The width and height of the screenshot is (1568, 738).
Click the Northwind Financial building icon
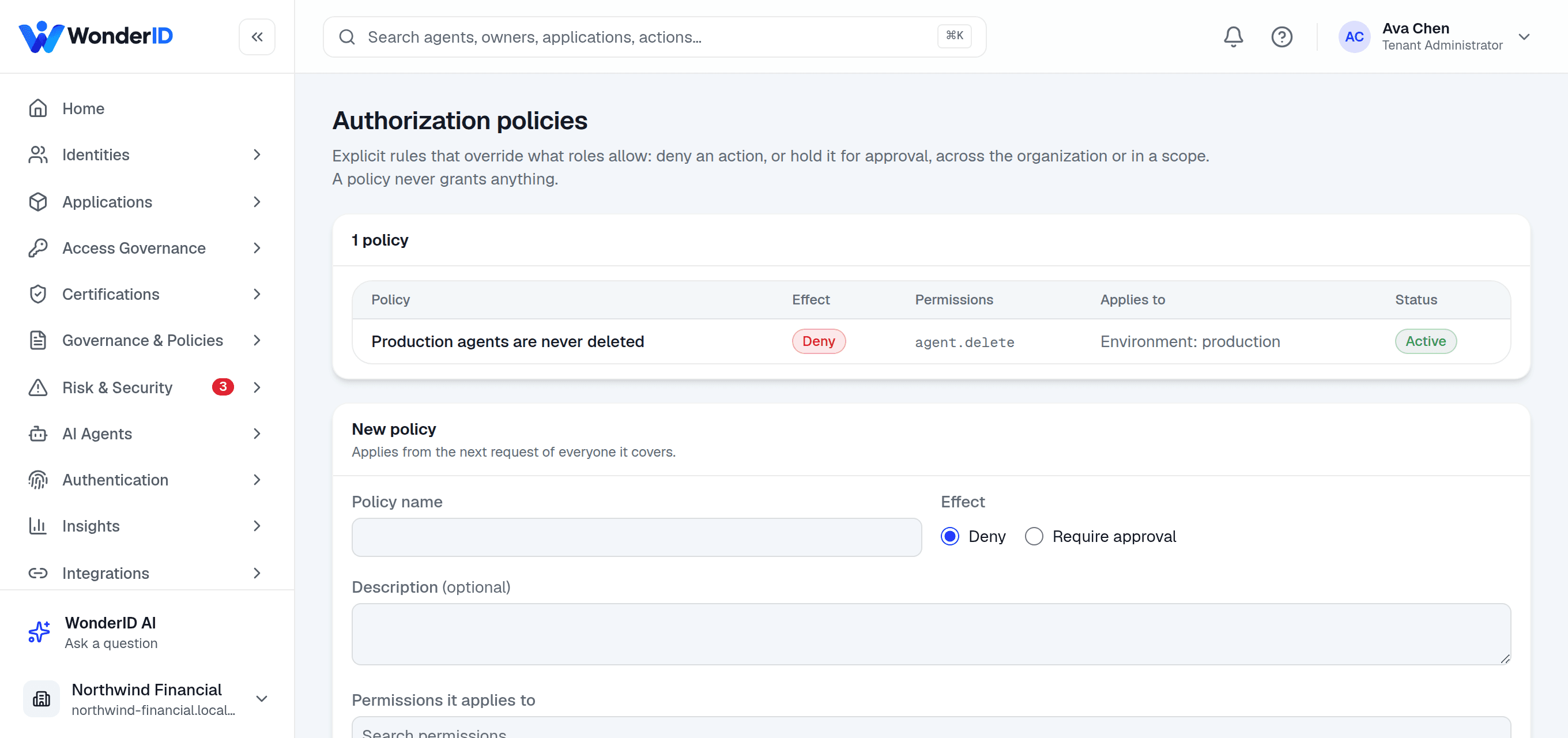[42, 699]
